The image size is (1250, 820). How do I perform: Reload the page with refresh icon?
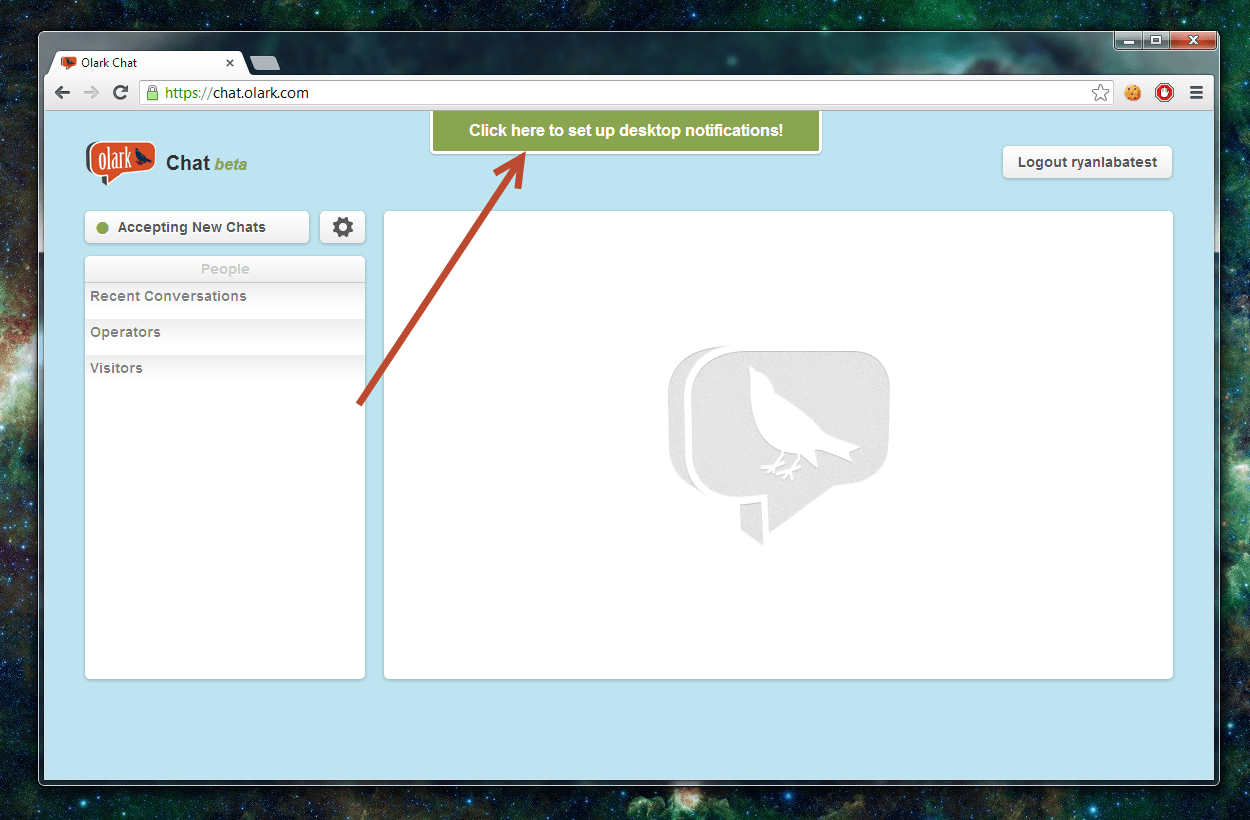[120, 93]
